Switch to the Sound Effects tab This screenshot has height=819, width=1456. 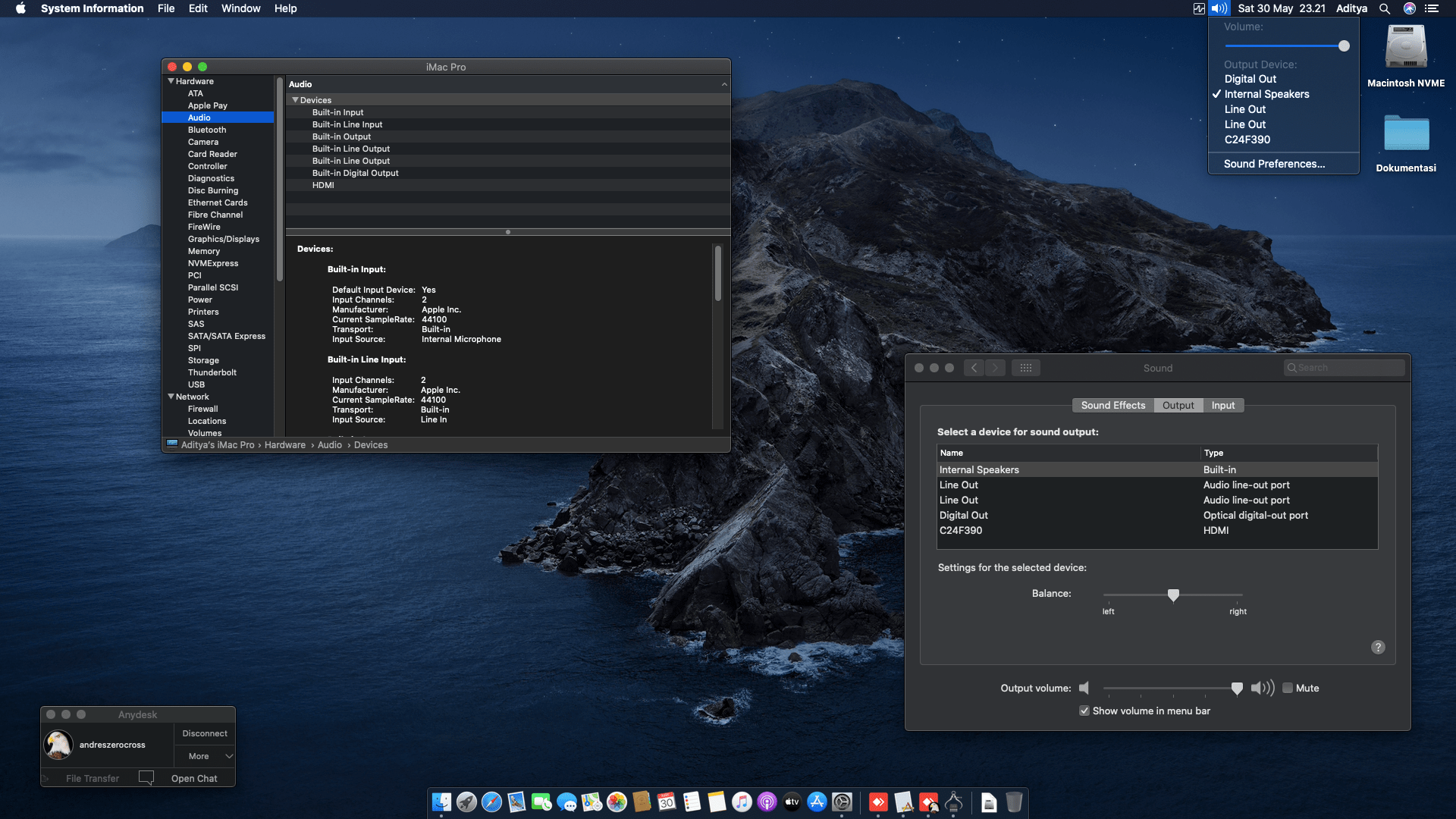coord(1112,405)
